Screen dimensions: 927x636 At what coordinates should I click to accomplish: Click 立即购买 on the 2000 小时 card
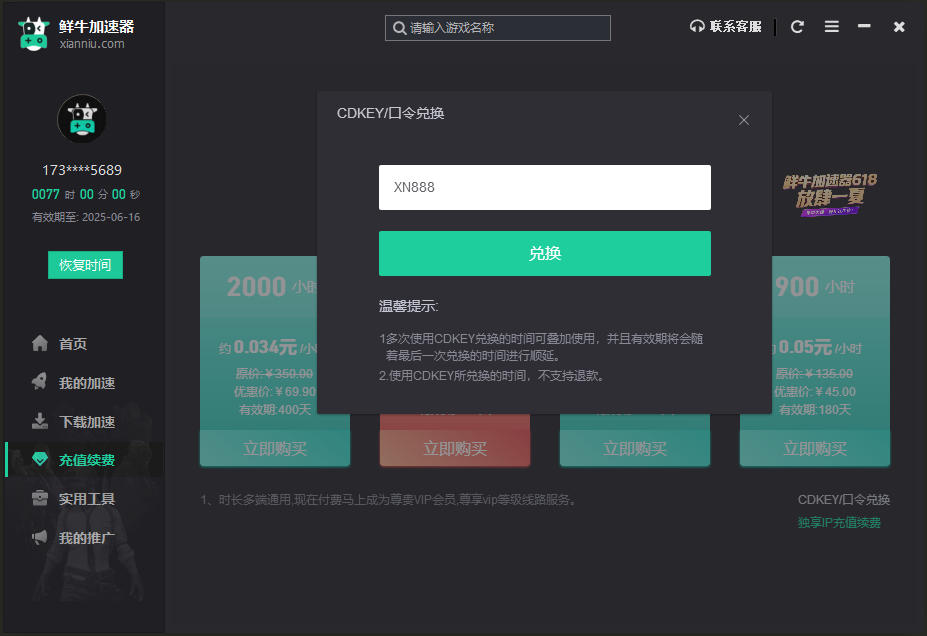[x=275, y=449]
